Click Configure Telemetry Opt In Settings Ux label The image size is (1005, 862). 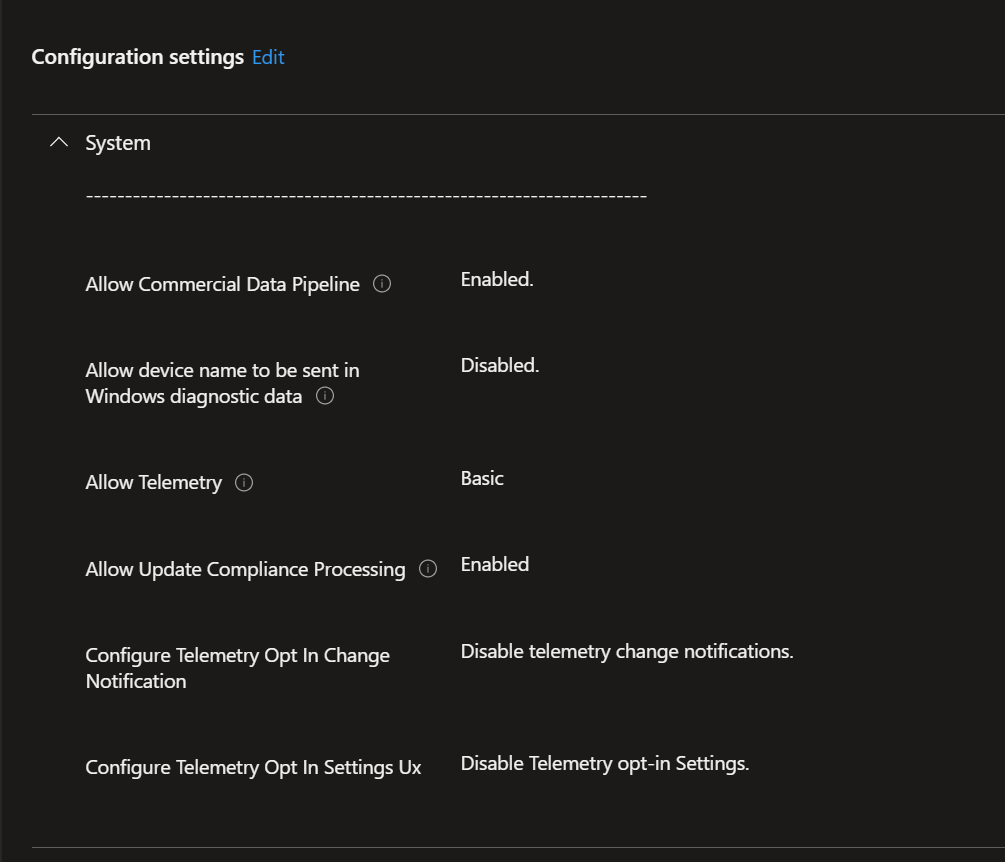click(x=253, y=767)
